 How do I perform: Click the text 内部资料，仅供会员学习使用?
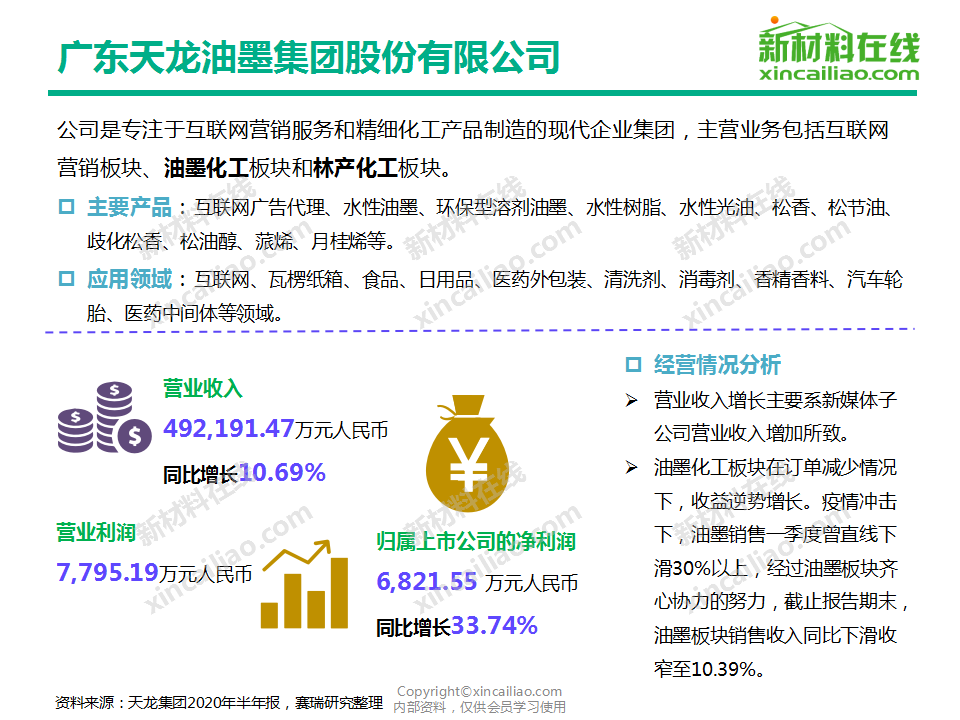tap(479, 707)
